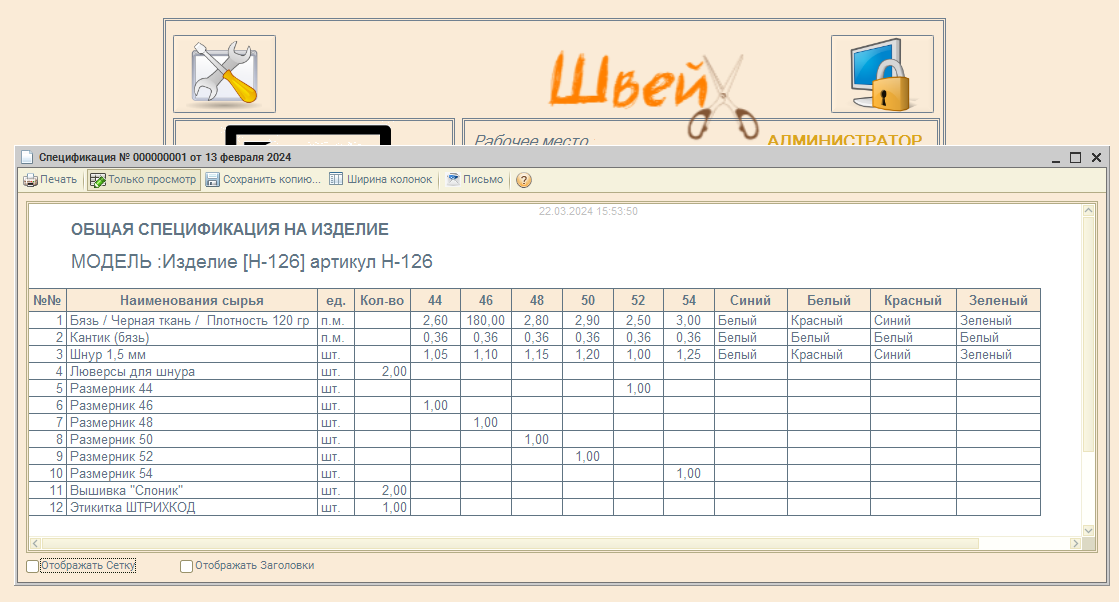The image size is (1119, 602).
Task: Toggle Только просмотр view-only mode
Action: (143, 180)
